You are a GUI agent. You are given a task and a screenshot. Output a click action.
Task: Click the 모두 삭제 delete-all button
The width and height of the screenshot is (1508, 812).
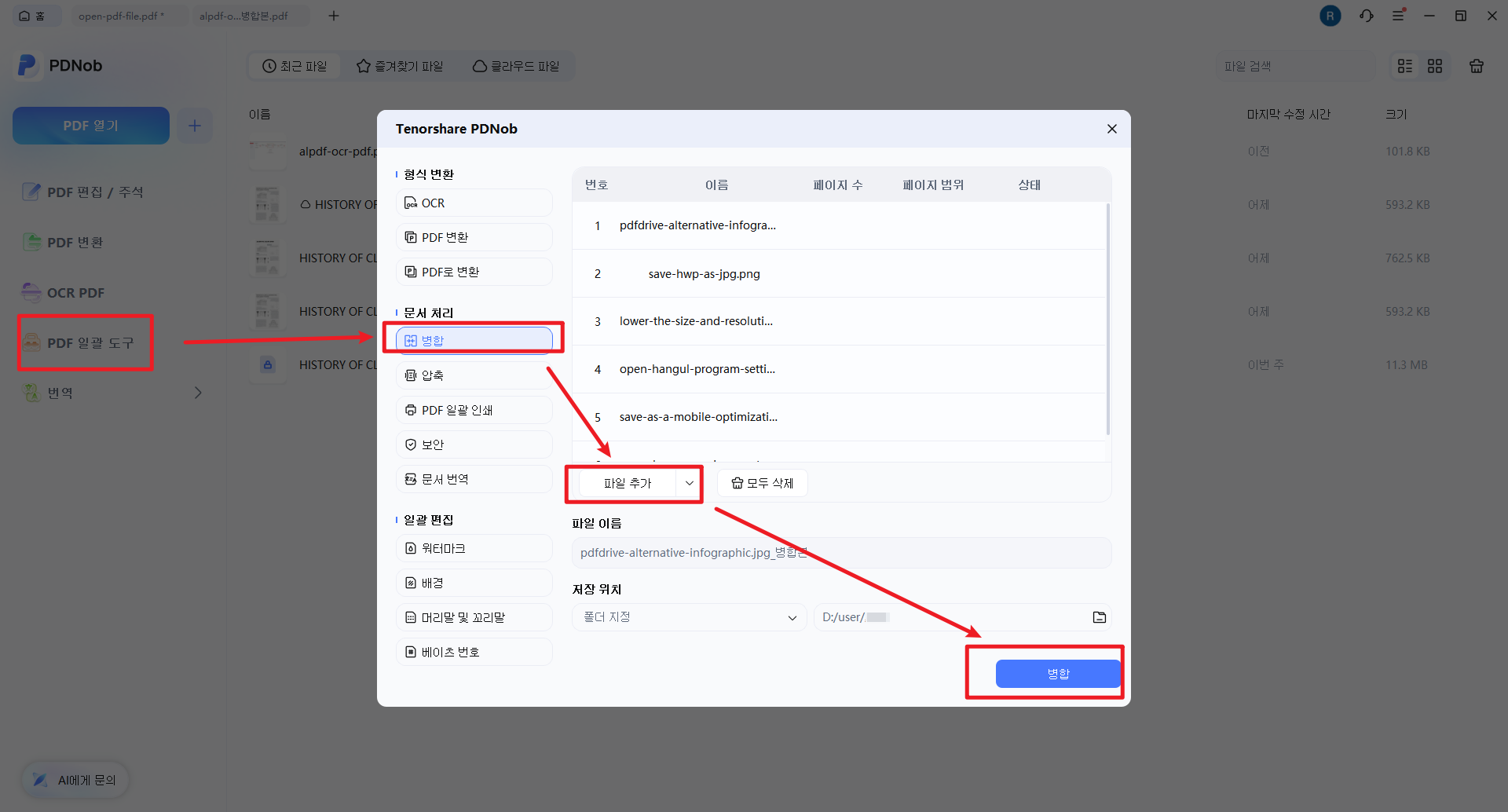click(763, 483)
